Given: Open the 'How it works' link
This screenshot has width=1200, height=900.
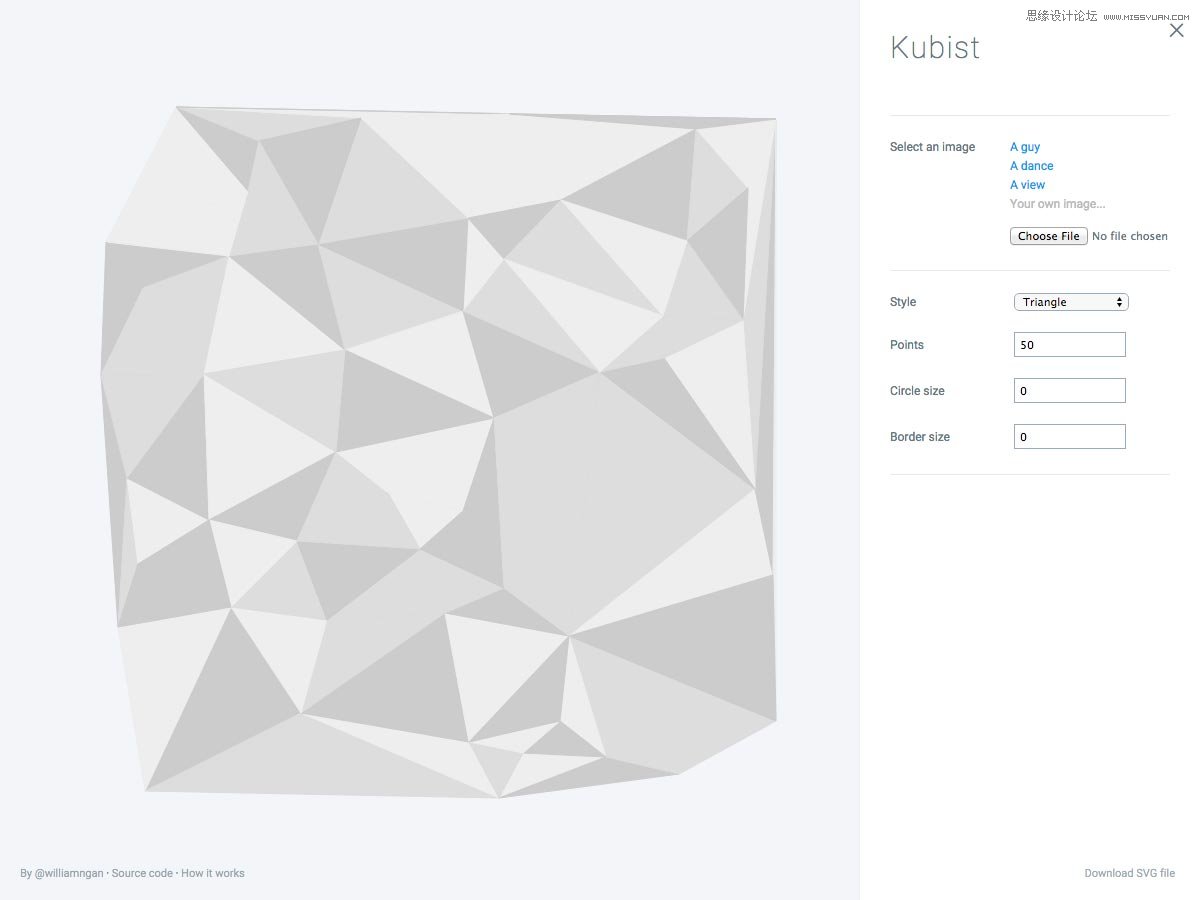Looking at the screenshot, I should click(x=212, y=873).
